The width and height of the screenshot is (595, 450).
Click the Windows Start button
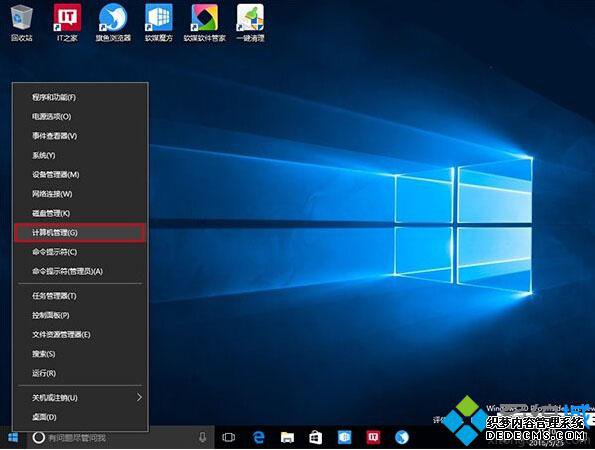pos(13,437)
